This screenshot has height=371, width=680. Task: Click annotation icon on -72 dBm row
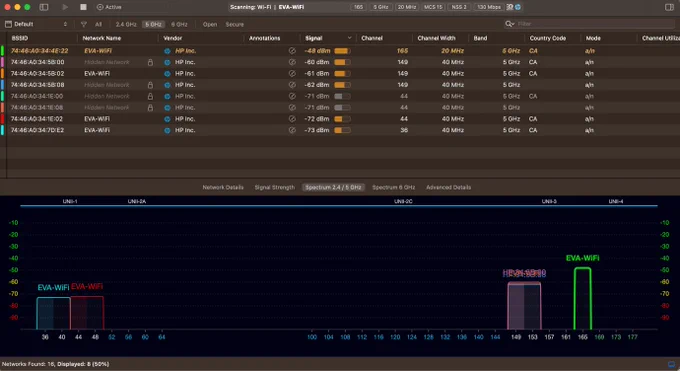click(292, 119)
